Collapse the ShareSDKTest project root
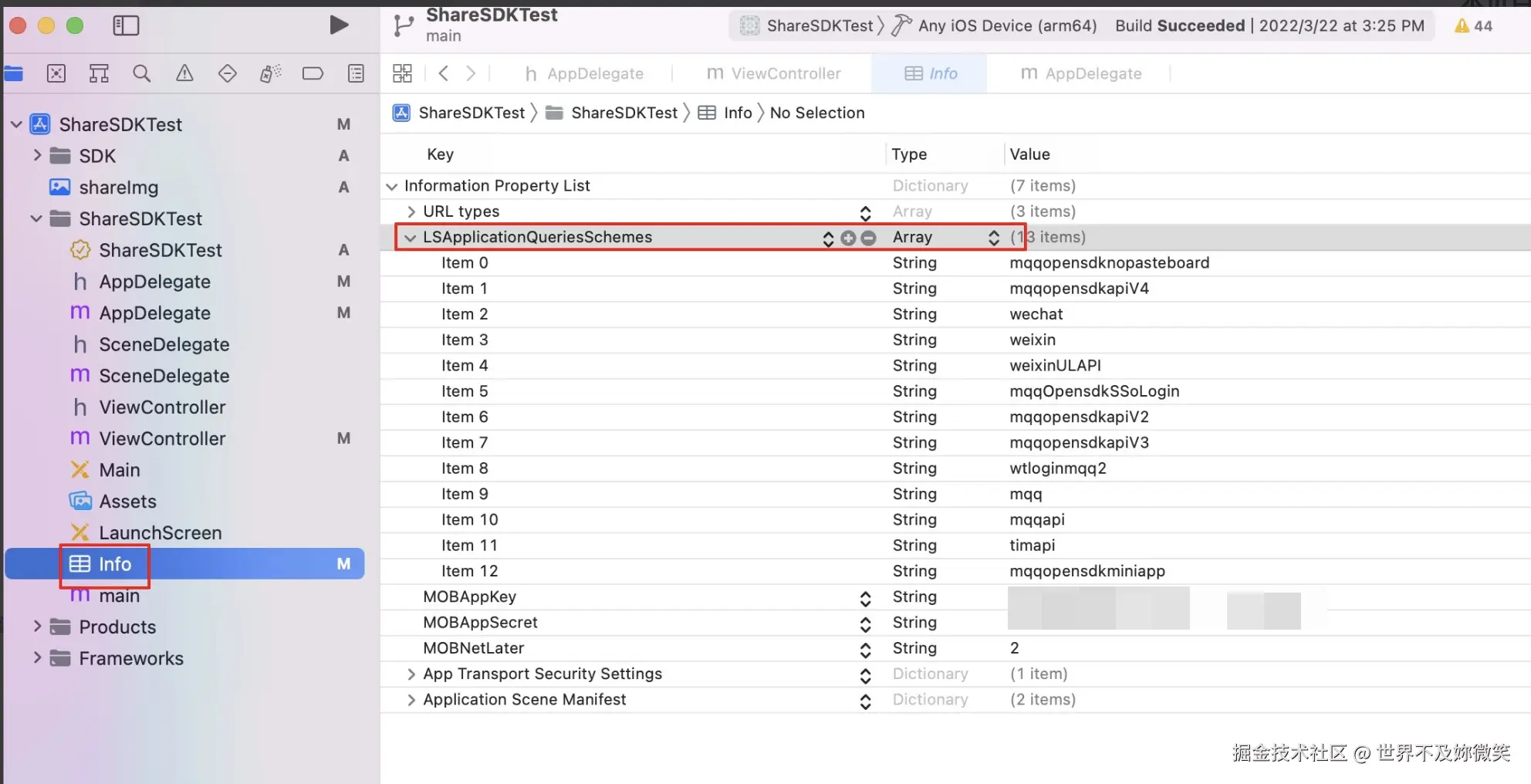 click(x=16, y=124)
